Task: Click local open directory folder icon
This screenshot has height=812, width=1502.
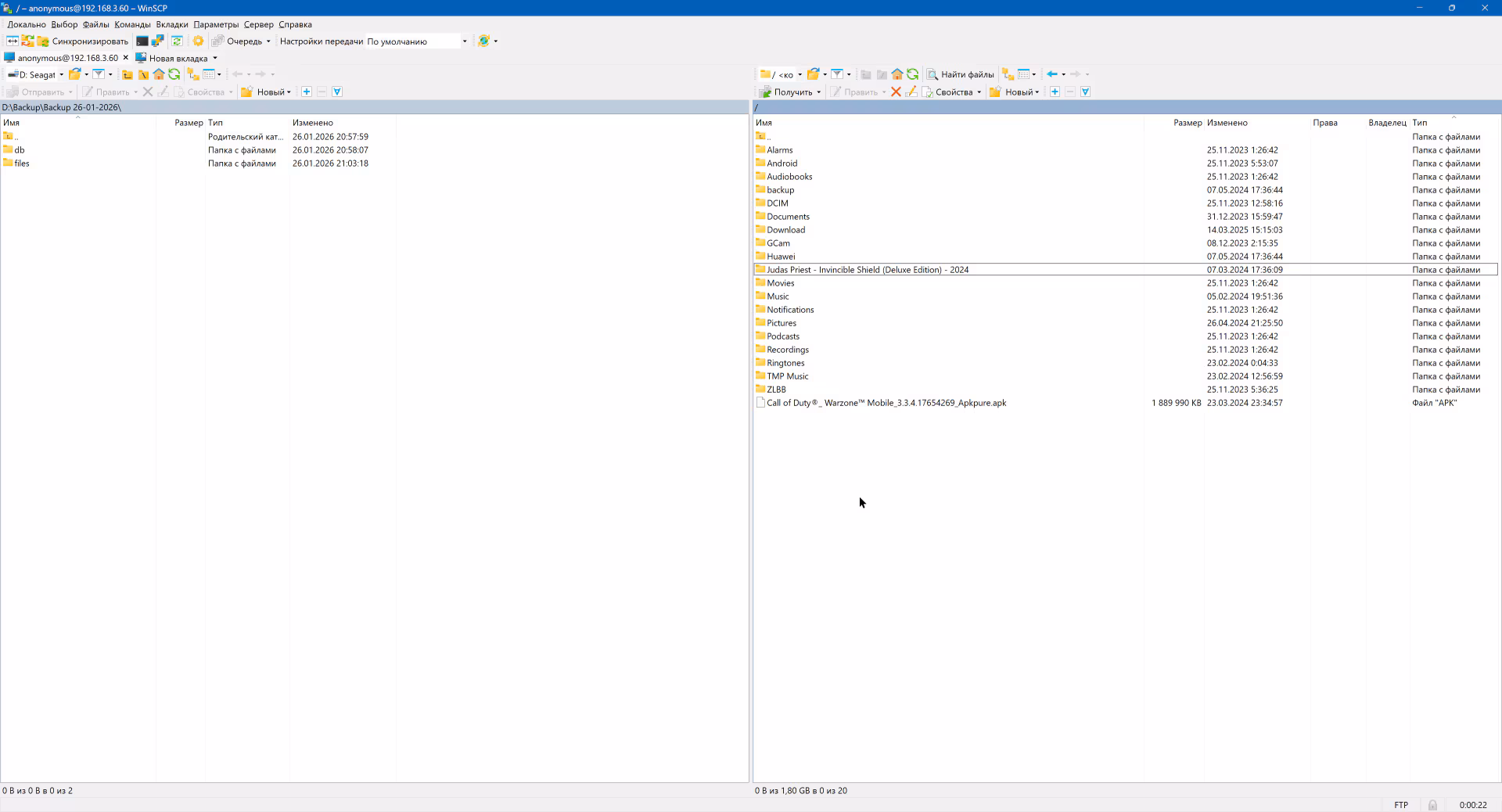Action: [x=74, y=74]
